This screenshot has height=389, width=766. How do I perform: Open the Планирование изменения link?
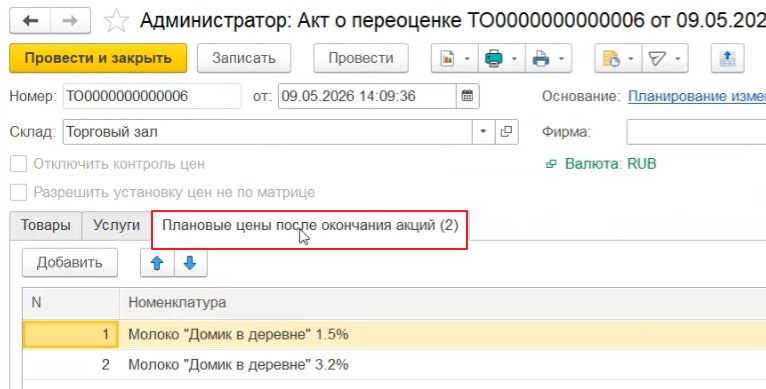(697, 96)
